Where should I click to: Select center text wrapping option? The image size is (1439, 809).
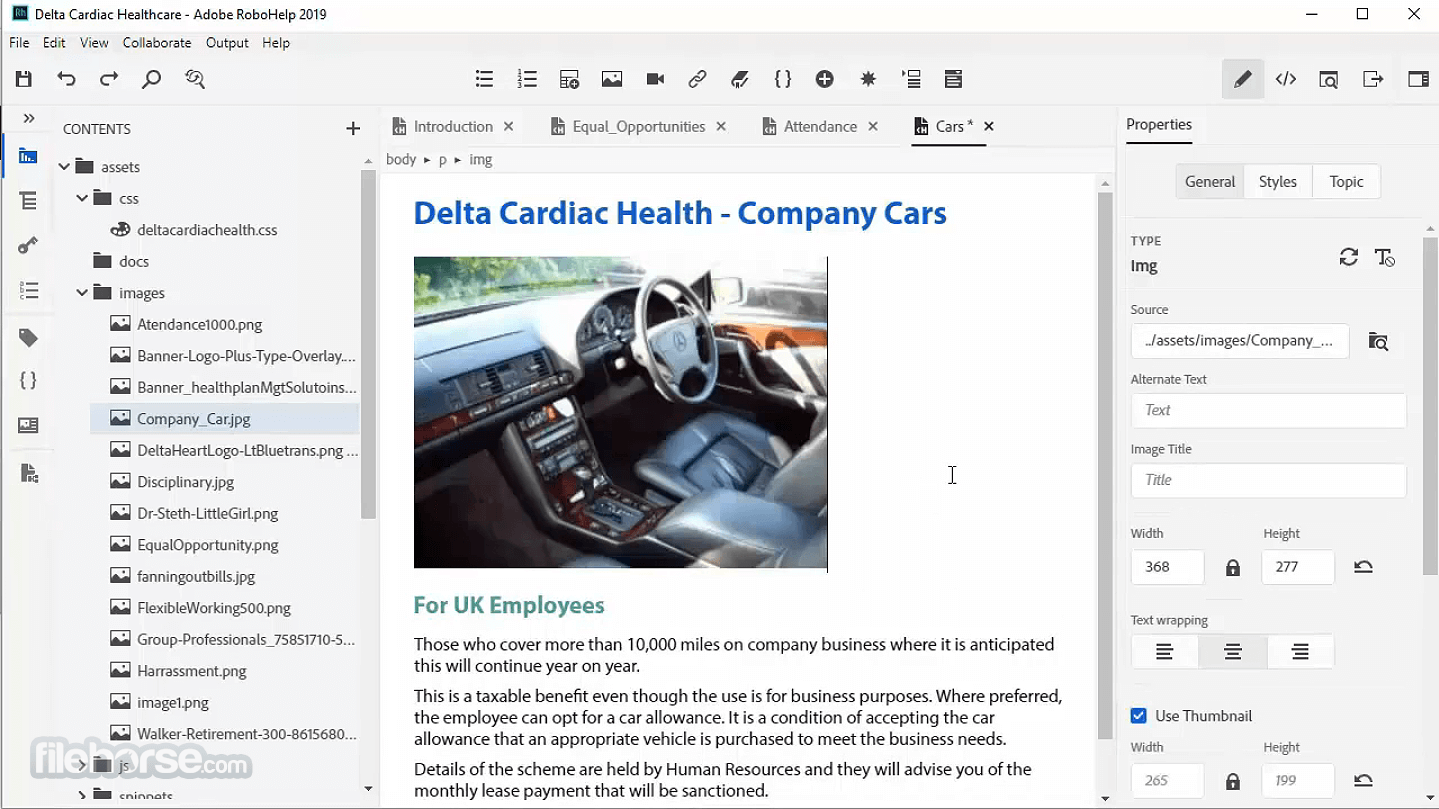tap(1232, 652)
